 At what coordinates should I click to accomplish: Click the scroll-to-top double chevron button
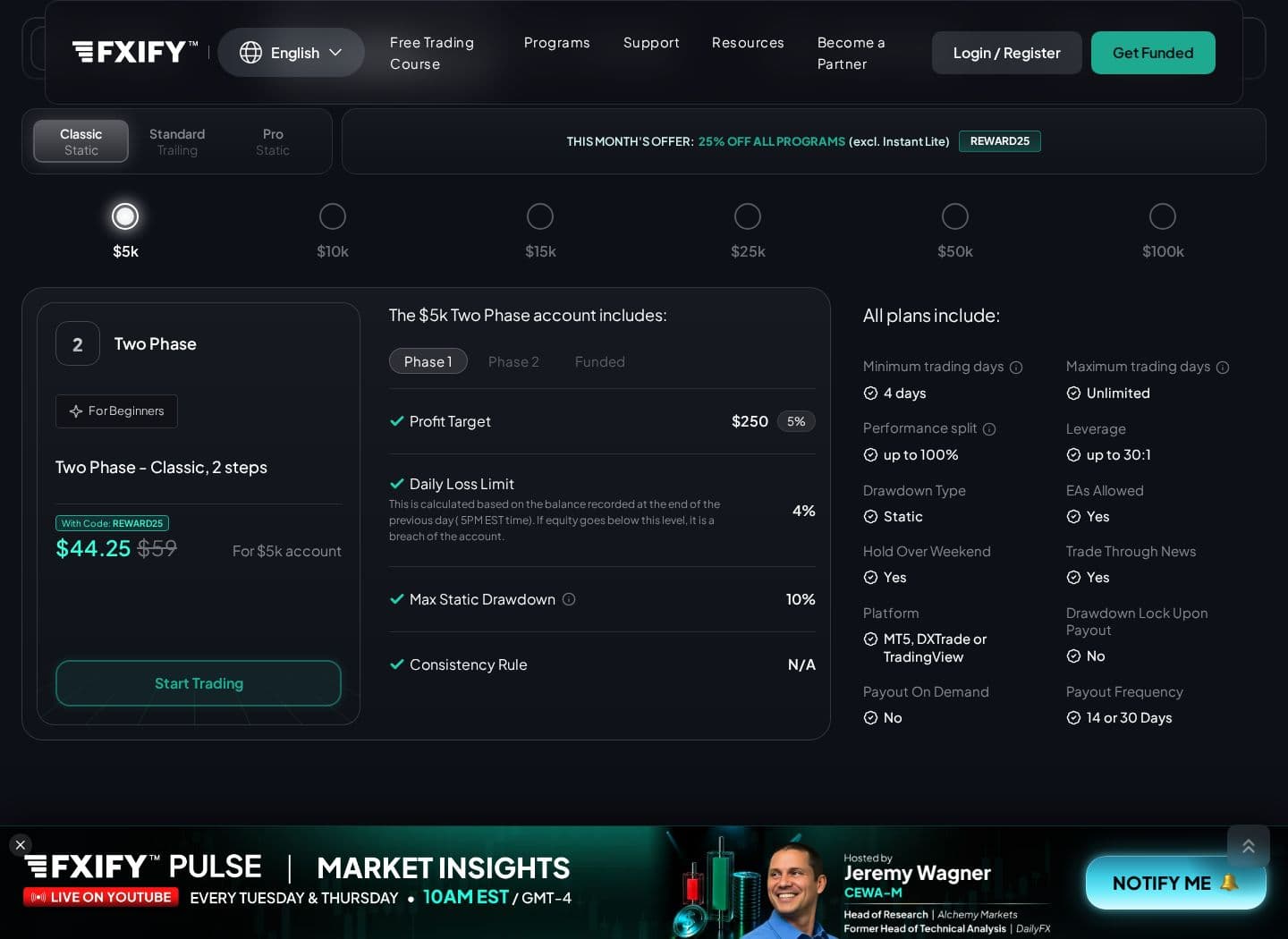coord(1249,846)
